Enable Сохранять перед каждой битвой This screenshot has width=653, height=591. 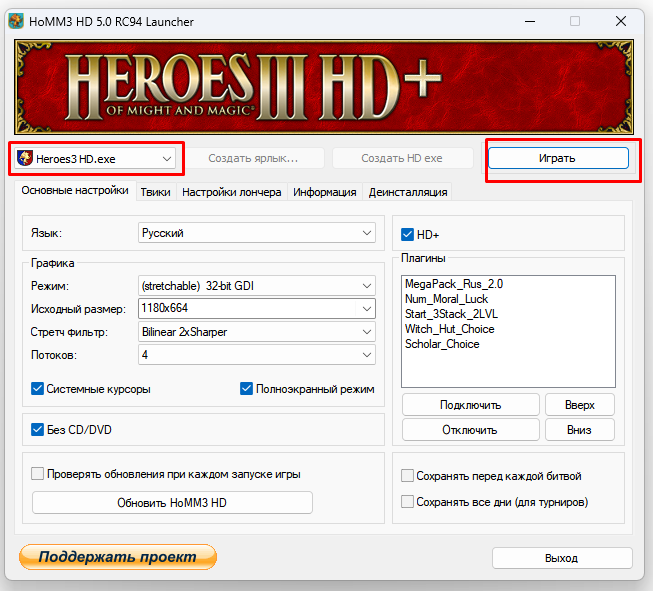[407, 476]
